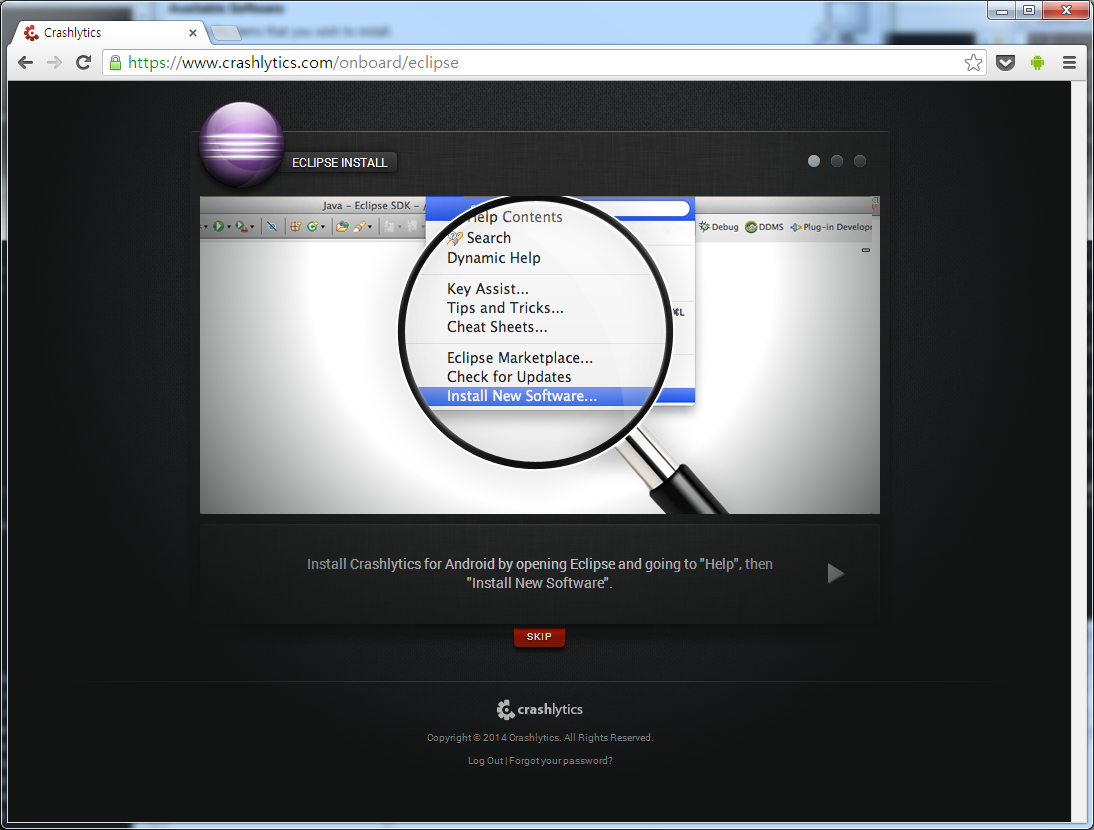The height and width of the screenshot is (830, 1094).
Task: Click the Crashlytics logo in the footer
Action: click(x=539, y=710)
